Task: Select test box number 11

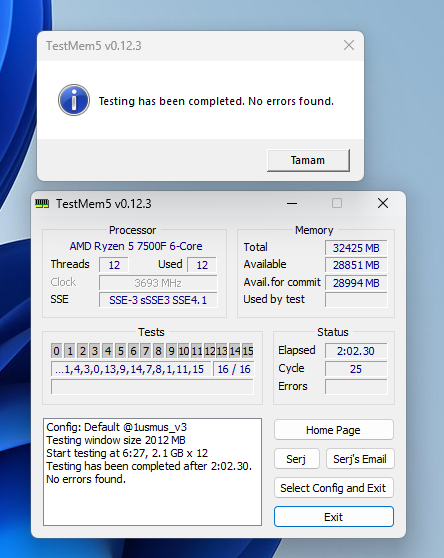Action: [196, 351]
